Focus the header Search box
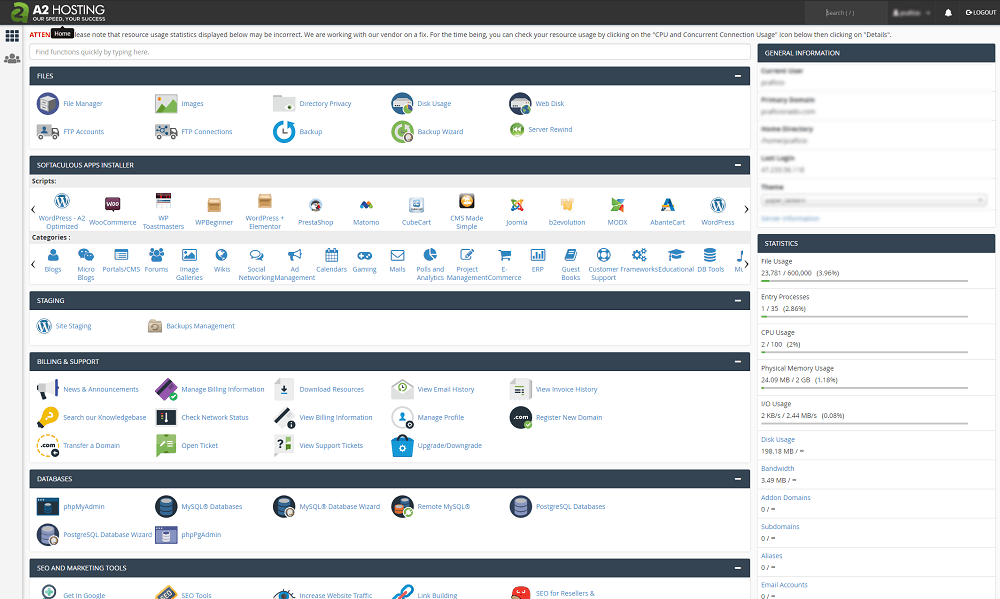 (846, 13)
